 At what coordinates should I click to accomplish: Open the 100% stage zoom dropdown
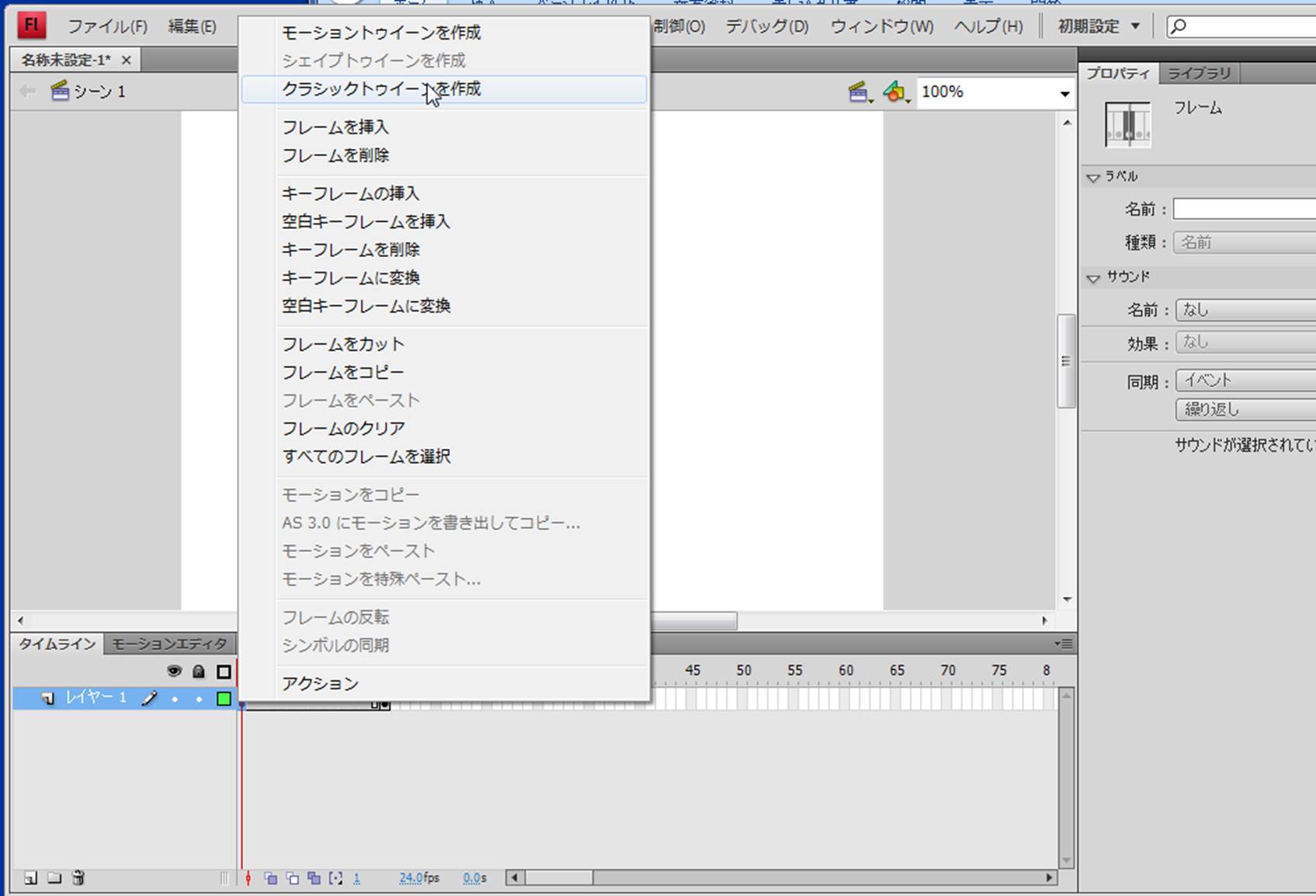click(x=1064, y=93)
